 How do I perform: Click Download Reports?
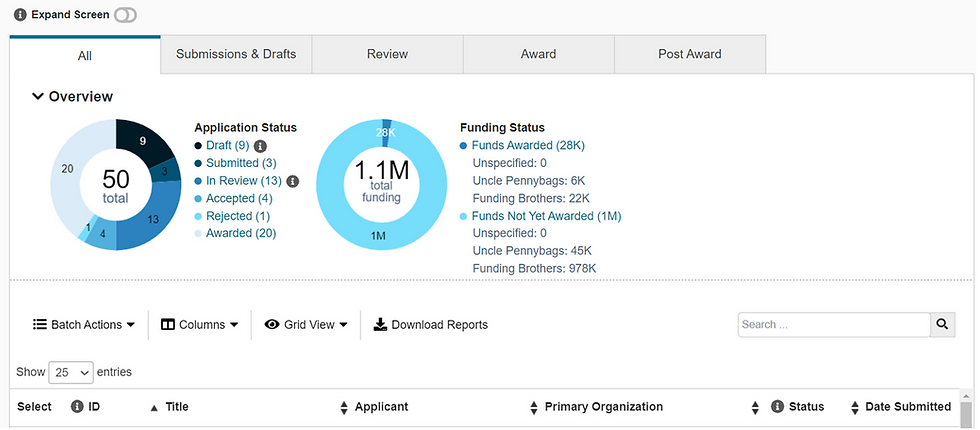[x=431, y=325]
